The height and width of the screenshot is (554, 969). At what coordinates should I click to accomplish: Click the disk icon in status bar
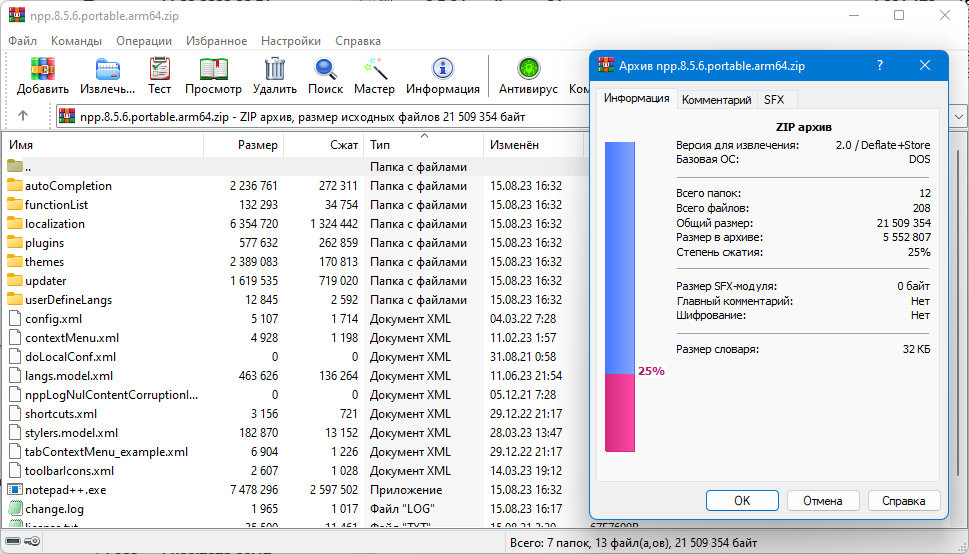(x=13, y=542)
